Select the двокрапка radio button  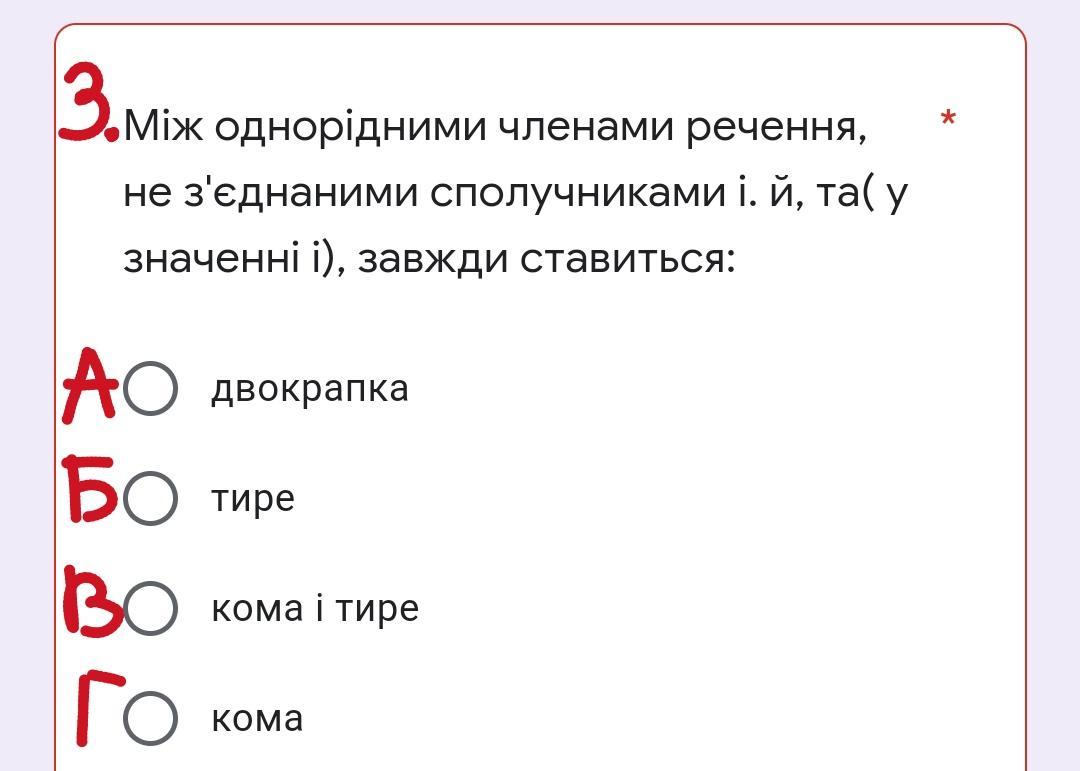click(150, 388)
